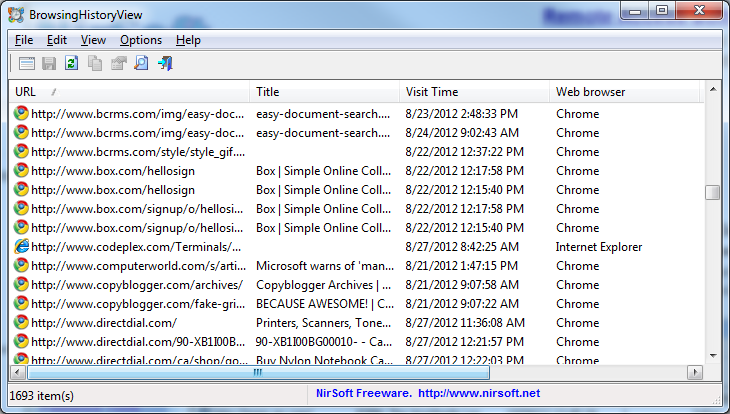Click 'NirSoft Freeware.' status bar text
The height and width of the screenshot is (414, 730).
364,394
